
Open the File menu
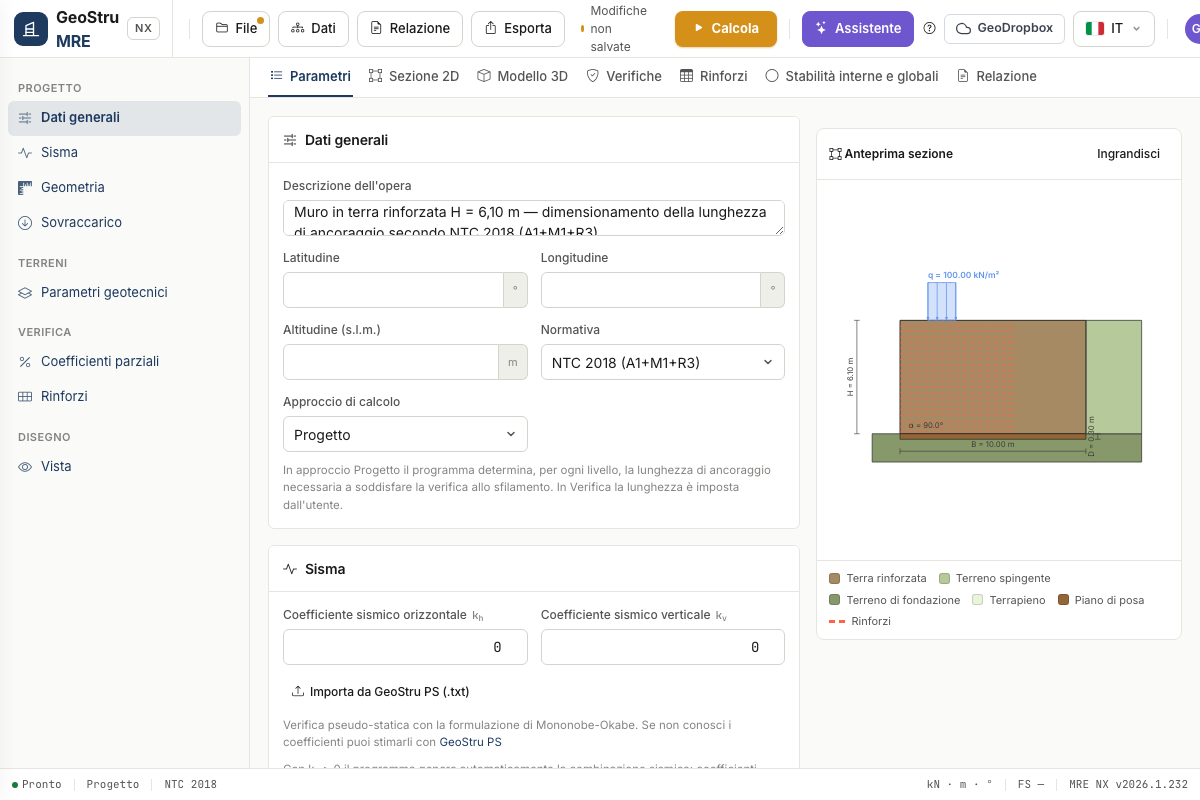pyautogui.click(x=236, y=29)
